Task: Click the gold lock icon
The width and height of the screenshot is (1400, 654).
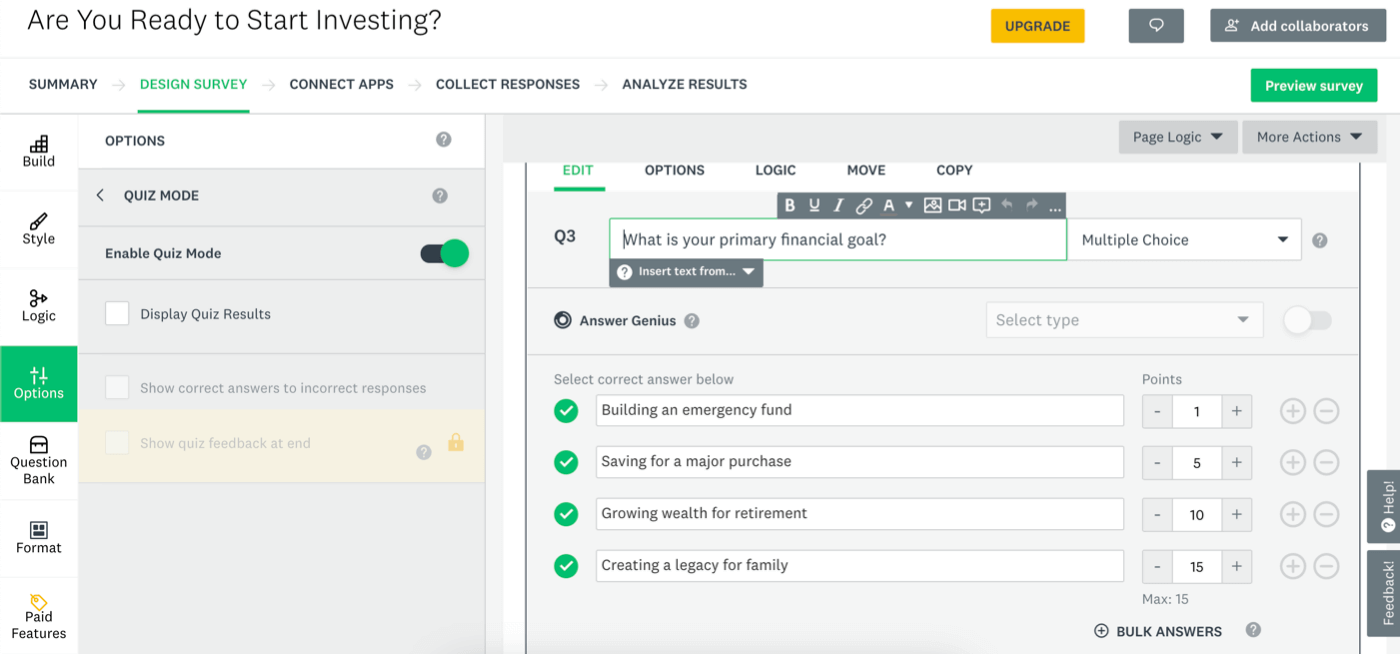Action: pos(456,441)
